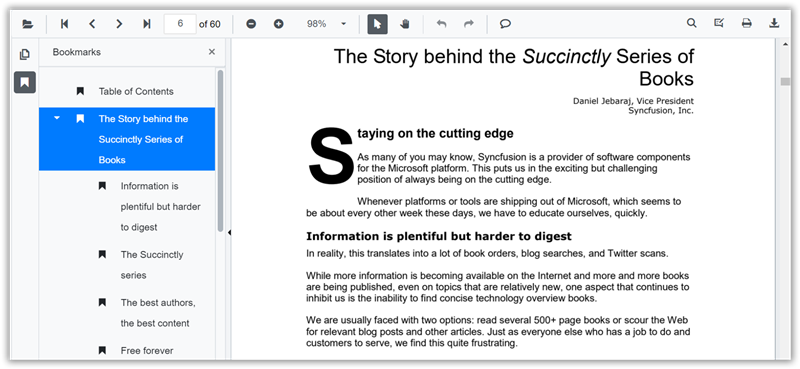Viewport: 800px width, 369px height.
Task: Click the heading Information is plentiful but harder to digest
Action: coord(439,236)
